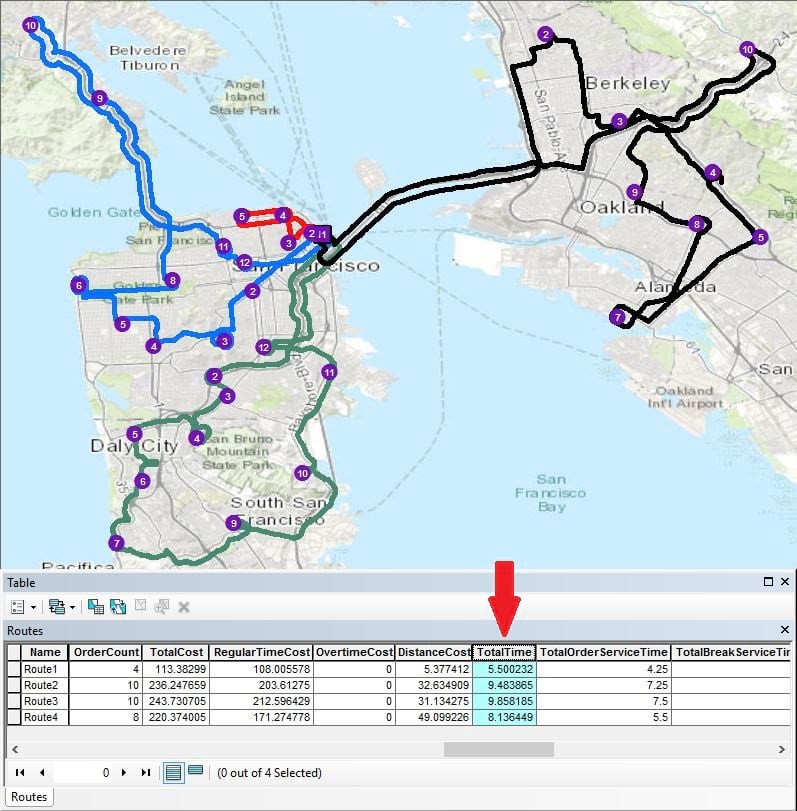Click DistanceCost value 49.099226
The image size is (797, 811).
(x=434, y=717)
